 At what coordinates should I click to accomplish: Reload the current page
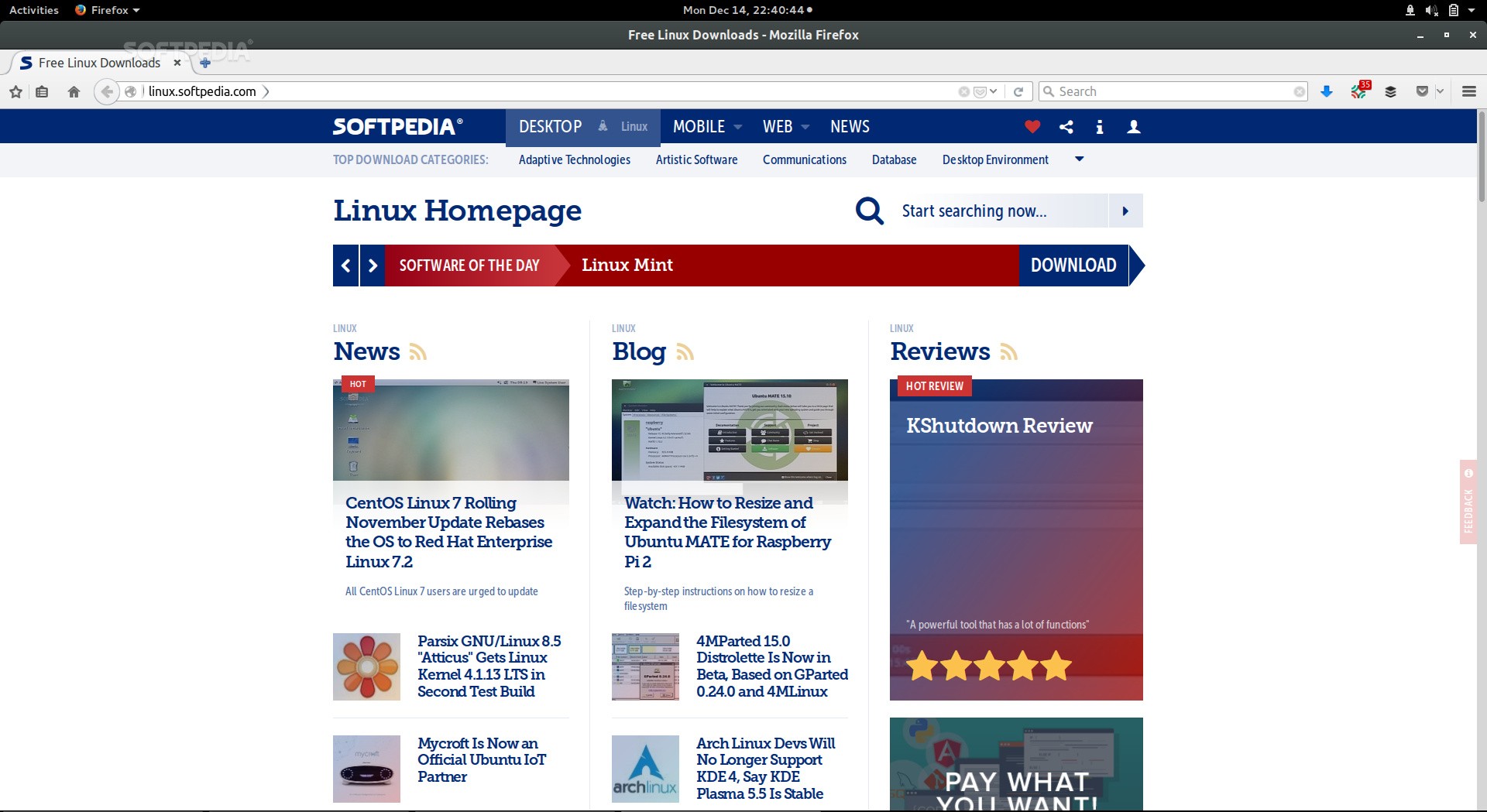1018,91
